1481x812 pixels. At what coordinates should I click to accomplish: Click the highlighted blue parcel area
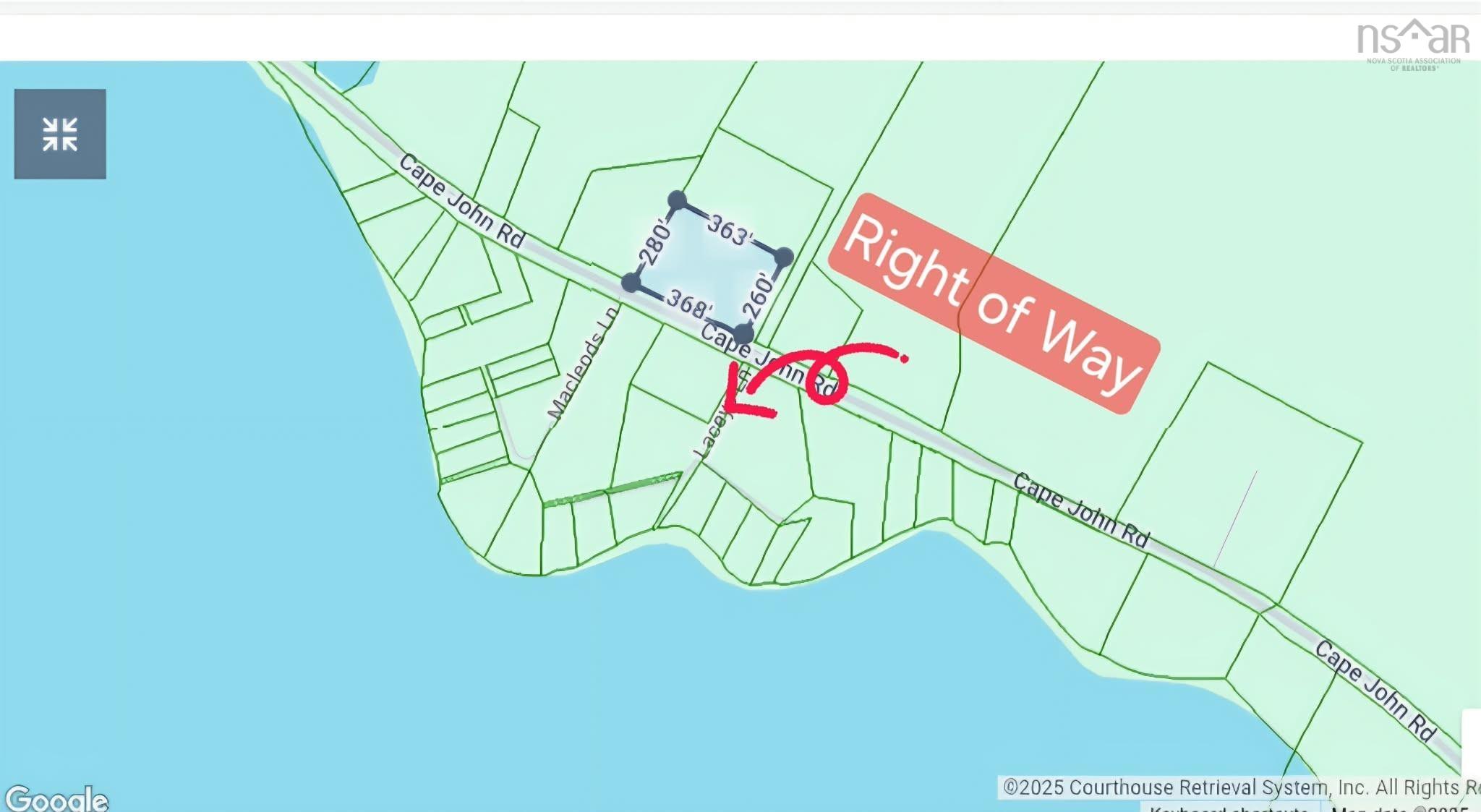click(x=707, y=268)
